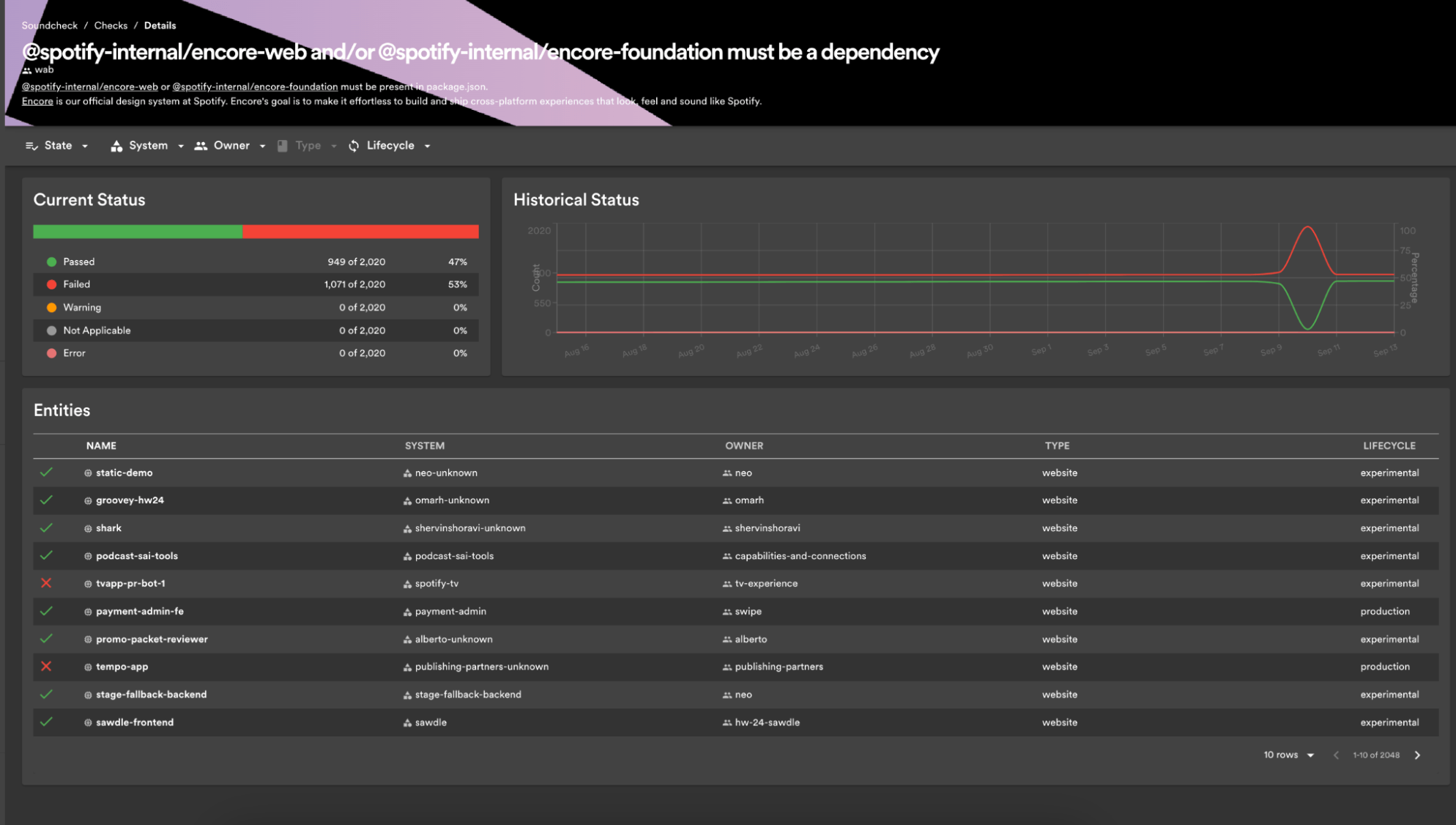Click the Lifecycle cycle-arrow icon

click(354, 145)
